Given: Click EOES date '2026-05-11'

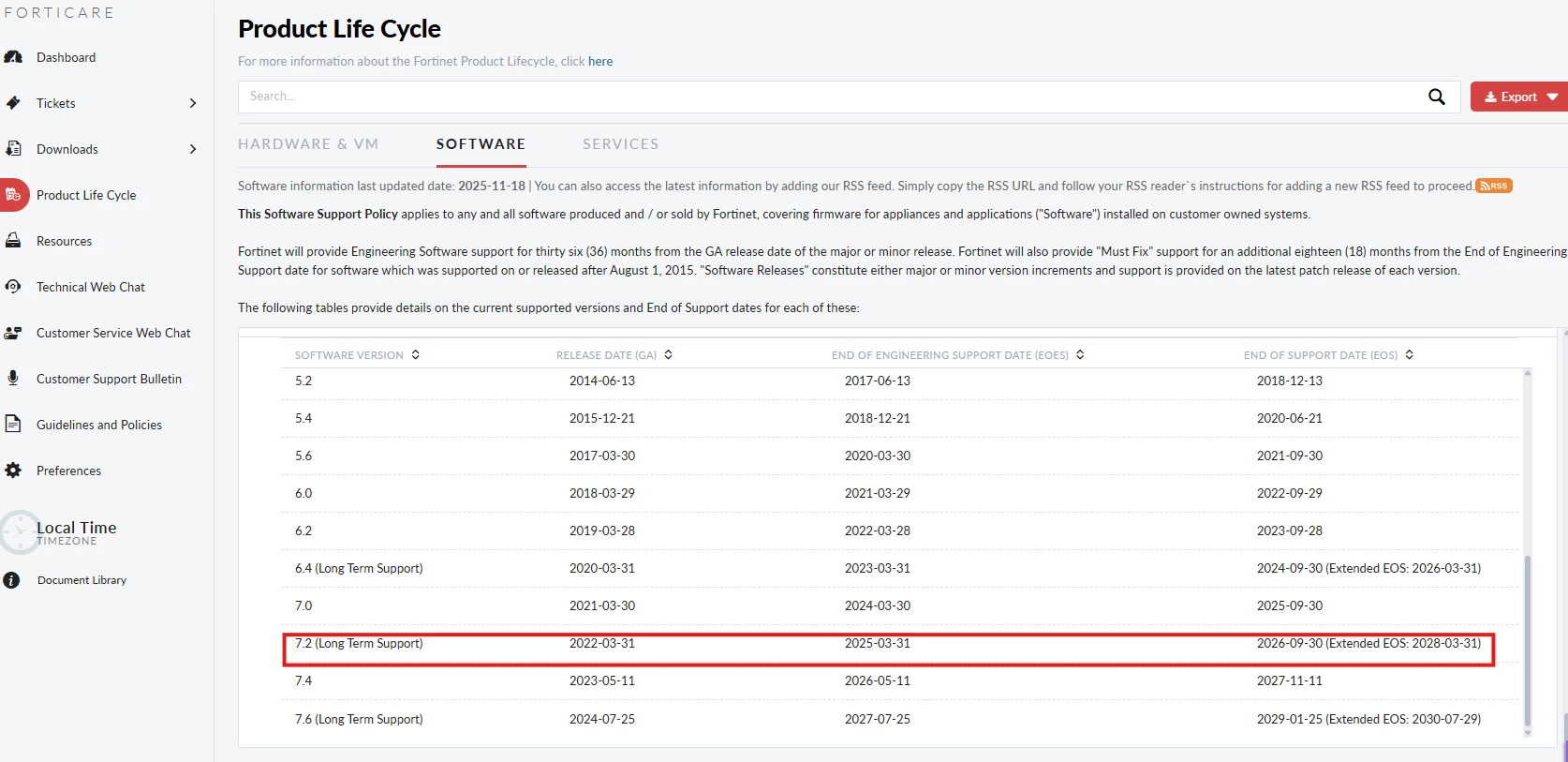Looking at the screenshot, I should (x=878, y=680).
